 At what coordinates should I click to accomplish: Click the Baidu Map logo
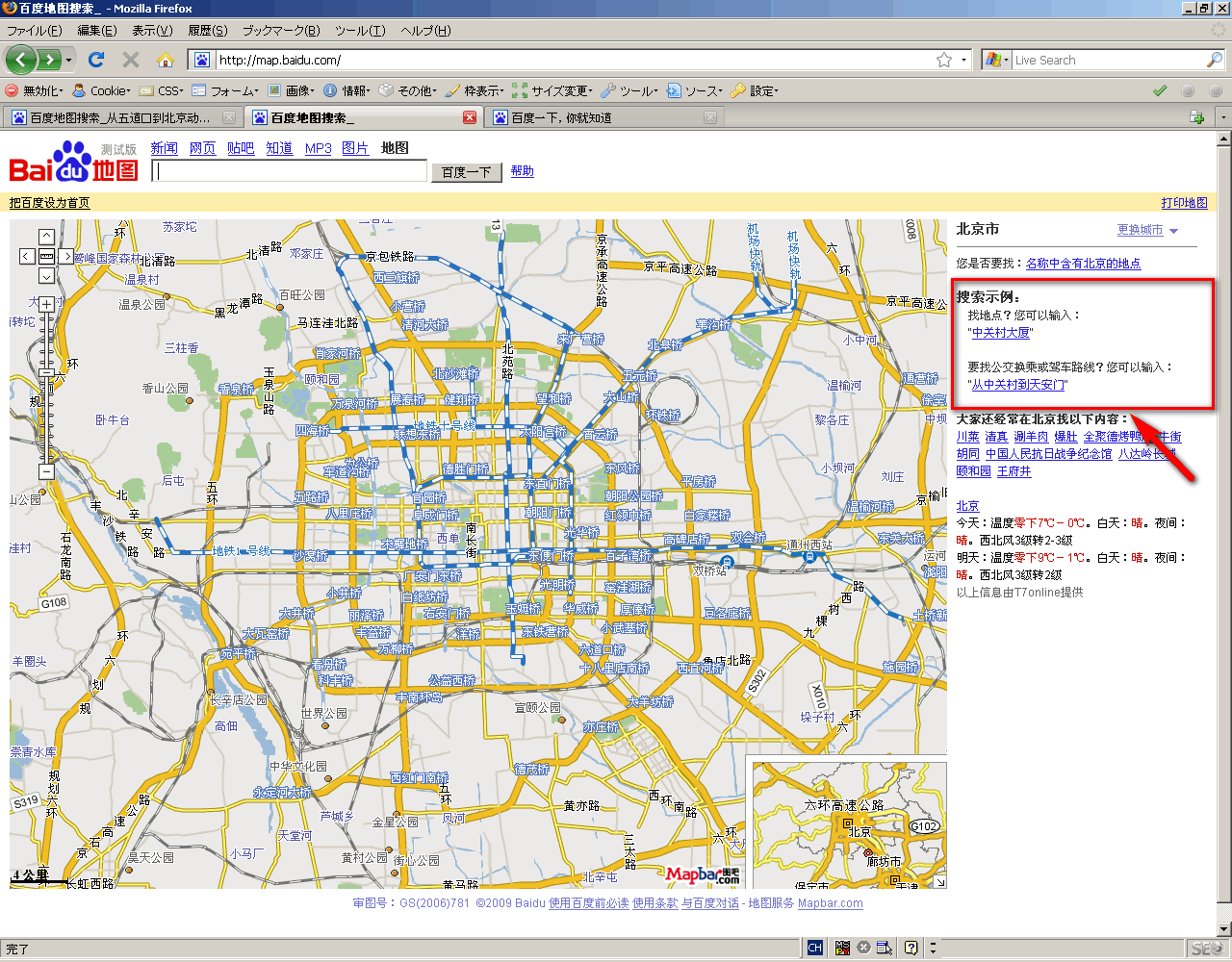73,162
